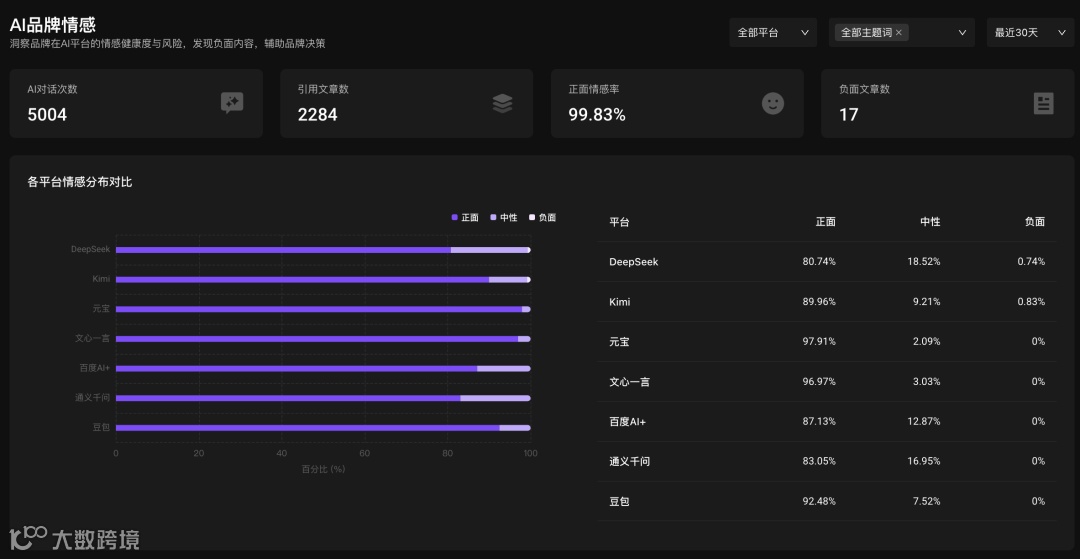Select the Kimi row name in table
Viewport: 1080px width, 559px height.
[x=620, y=302]
